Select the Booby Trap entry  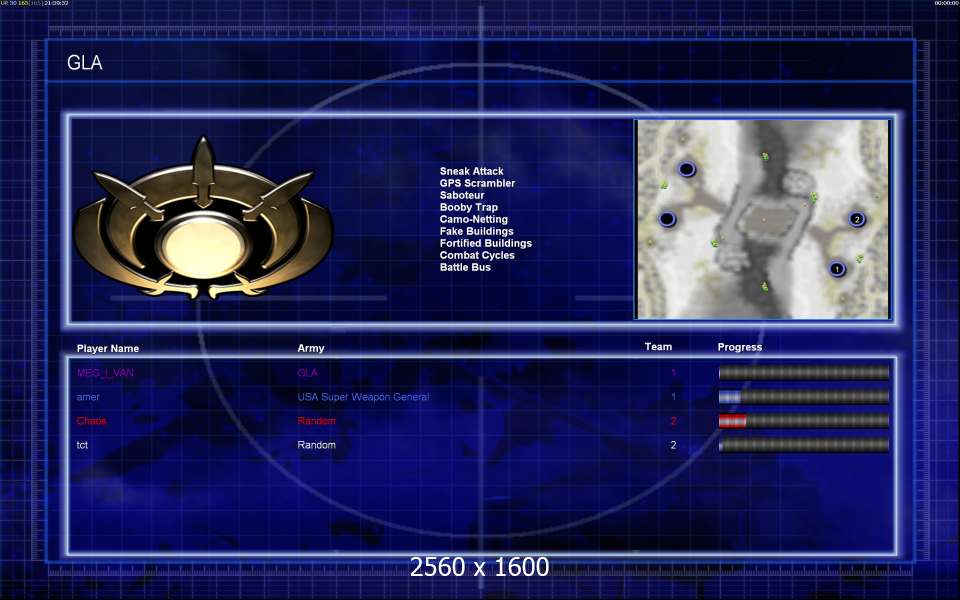click(x=468, y=207)
